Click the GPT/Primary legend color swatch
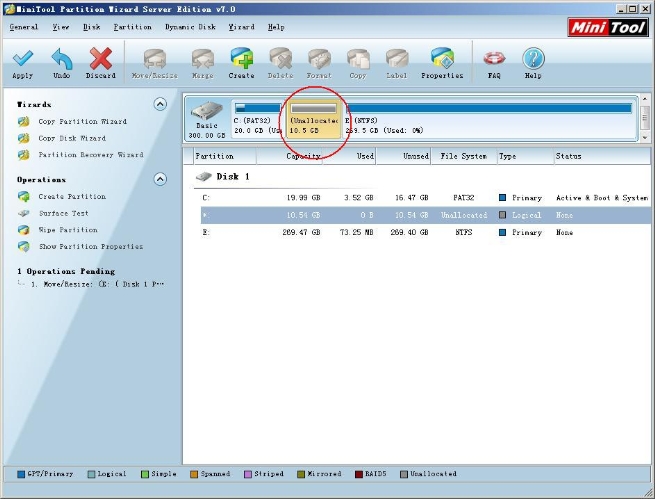This screenshot has width=655, height=499. click(21, 474)
